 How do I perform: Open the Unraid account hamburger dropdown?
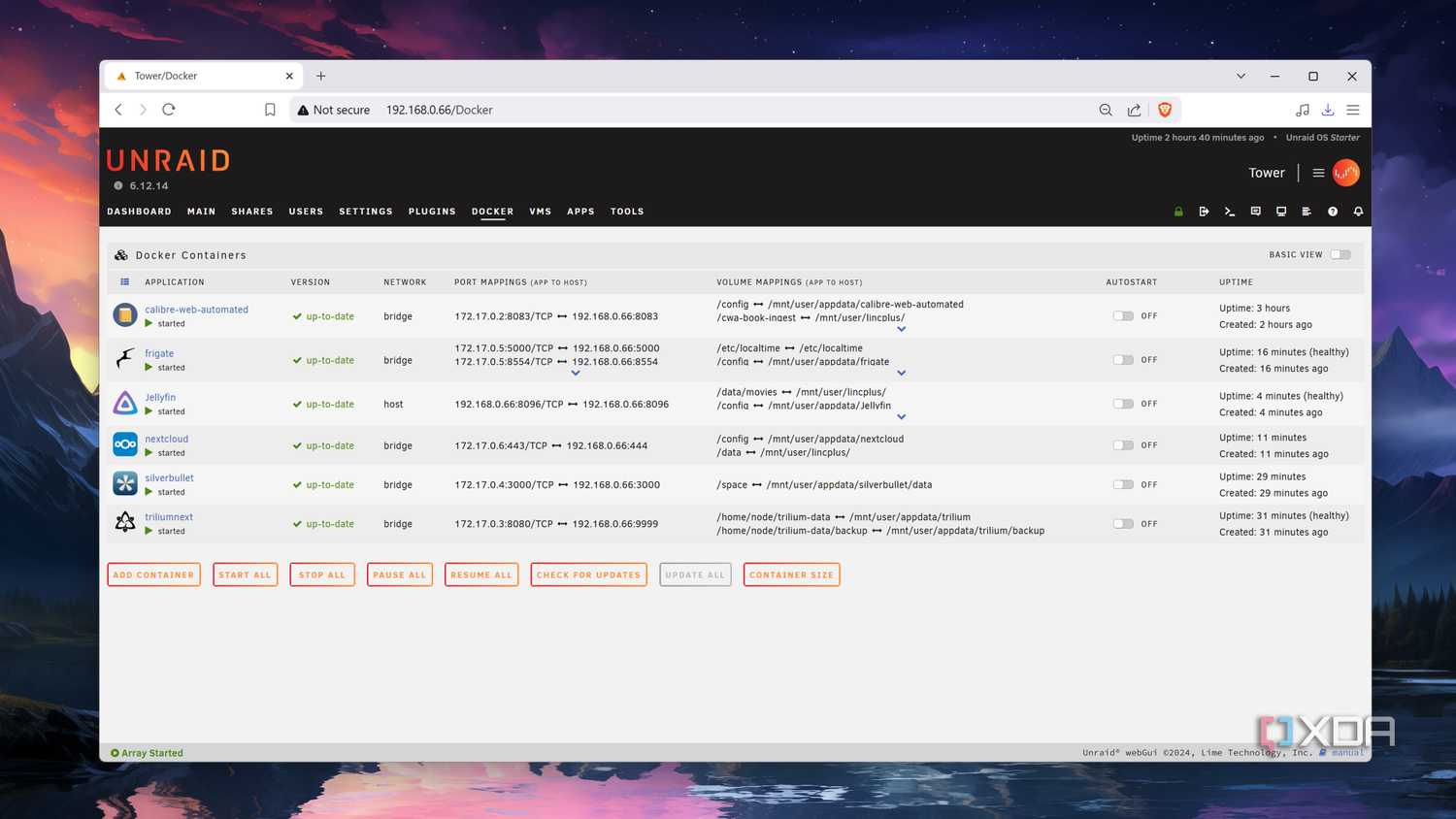[x=1318, y=173]
